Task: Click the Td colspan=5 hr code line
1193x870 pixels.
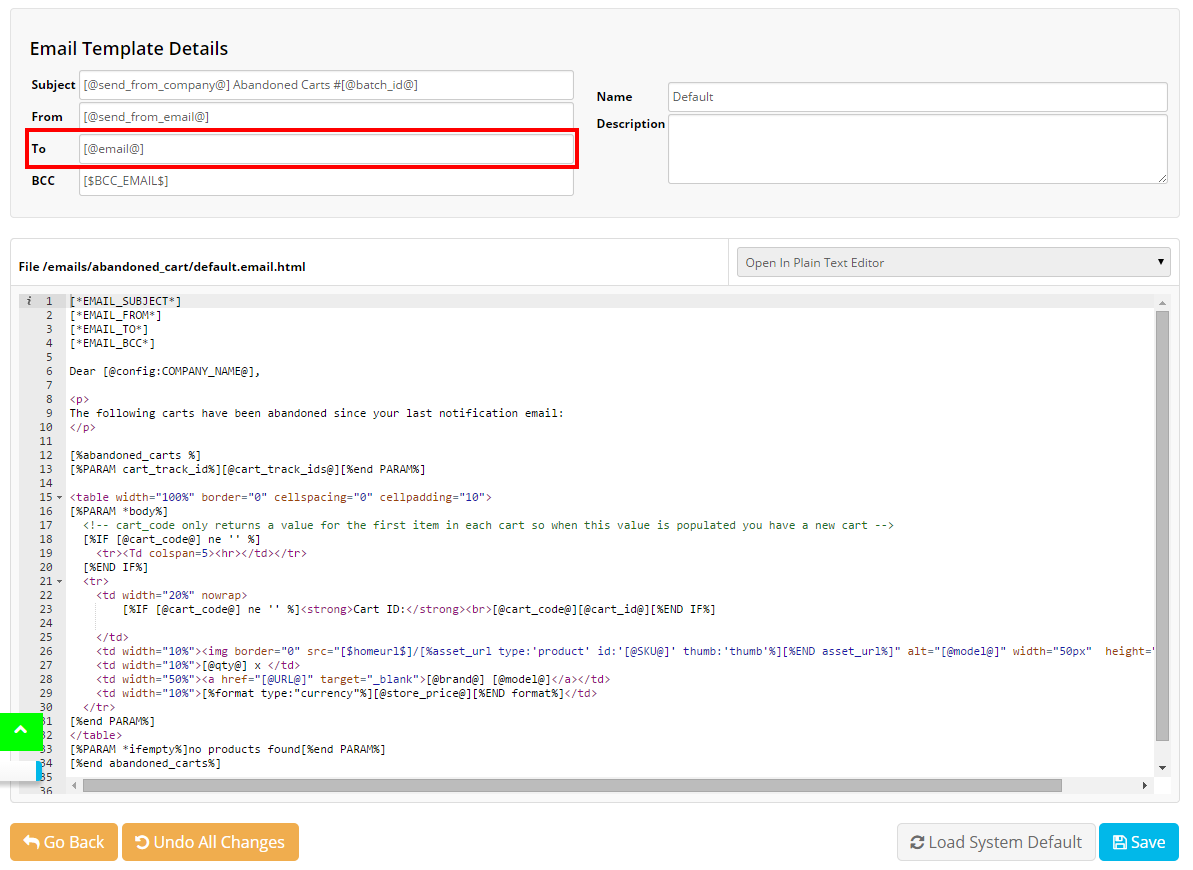Action: click(x=202, y=553)
